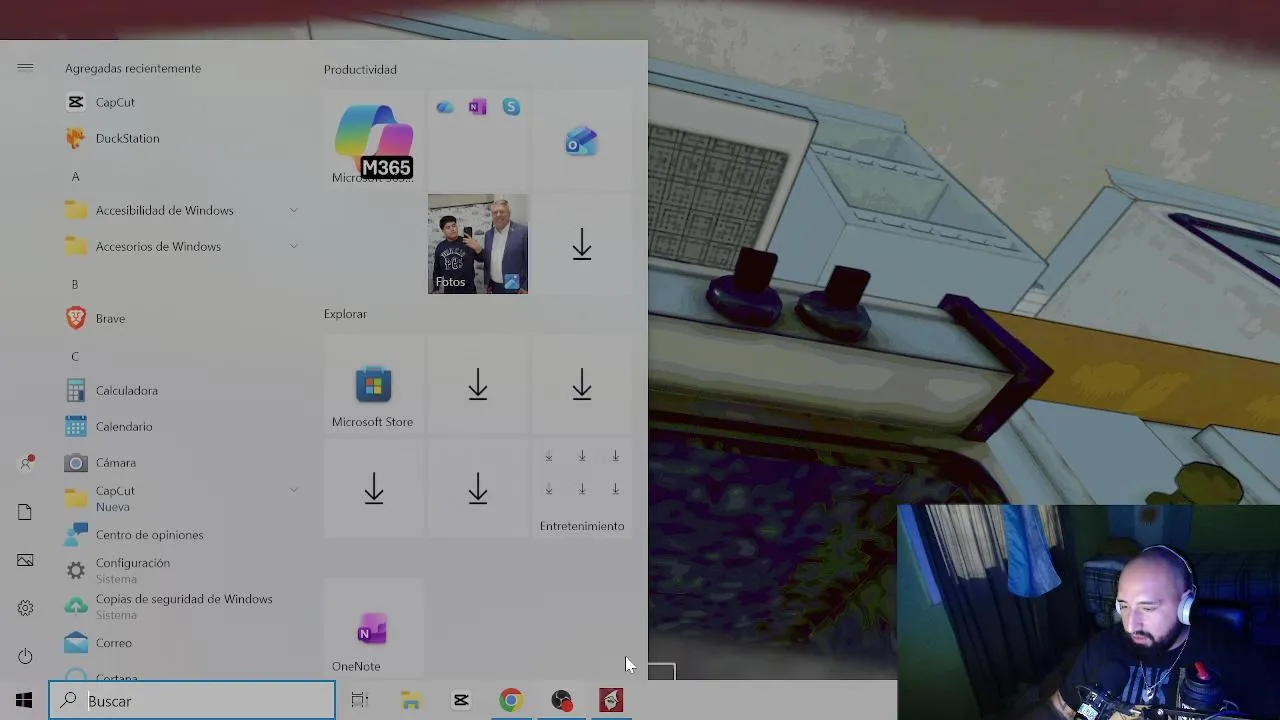Open the Microsoft 365 tile

pos(373,140)
